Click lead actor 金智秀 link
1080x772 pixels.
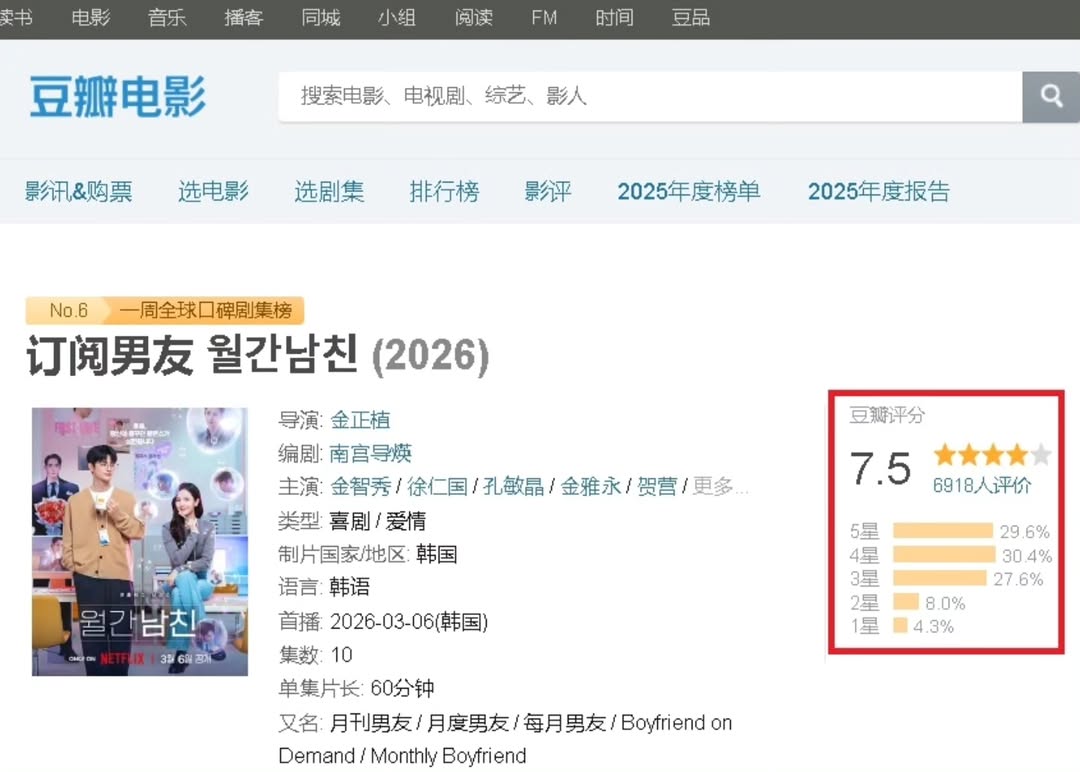coord(360,486)
